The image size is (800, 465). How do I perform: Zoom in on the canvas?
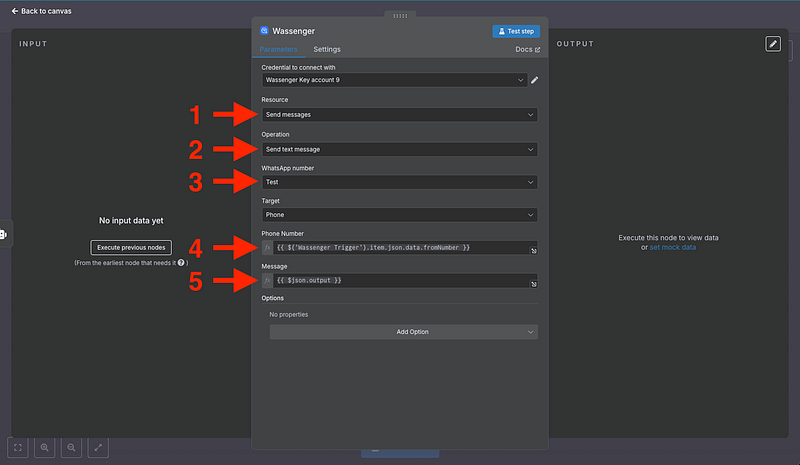tap(45, 448)
